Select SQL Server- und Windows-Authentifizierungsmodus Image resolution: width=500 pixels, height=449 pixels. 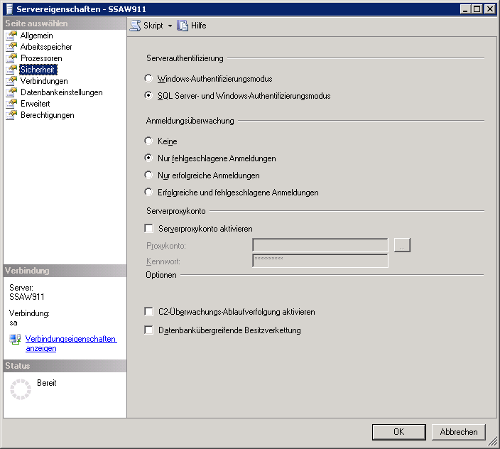[148, 95]
